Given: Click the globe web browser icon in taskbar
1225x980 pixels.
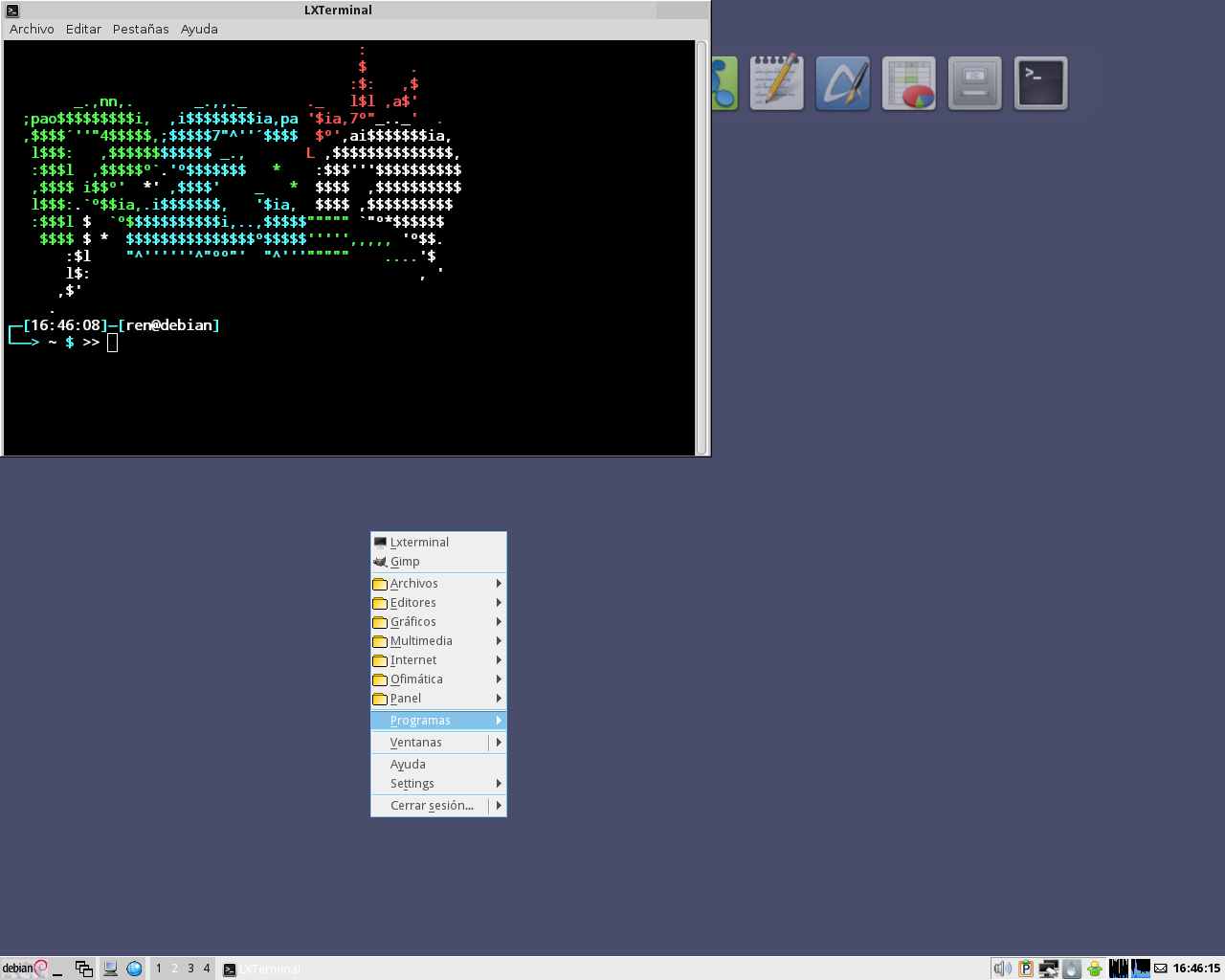Looking at the screenshot, I should pyautogui.click(x=134, y=969).
